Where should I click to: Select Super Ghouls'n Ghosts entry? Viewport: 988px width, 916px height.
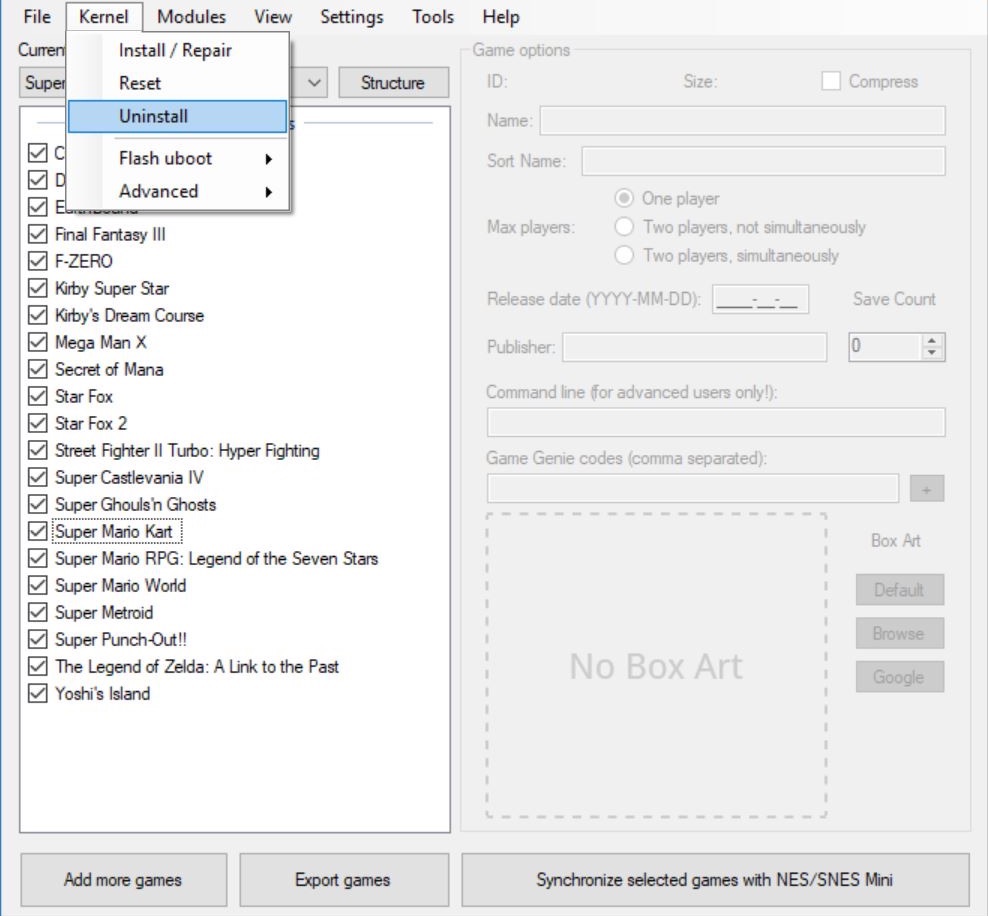pos(135,505)
